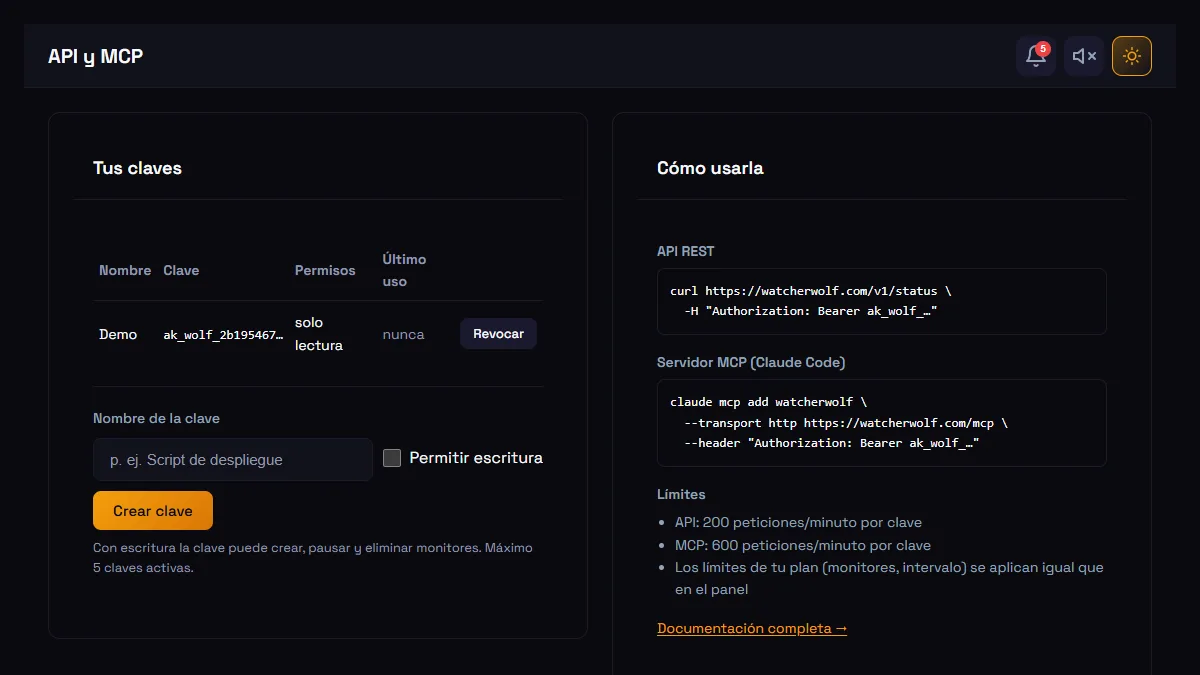Click the API REST label
The image size is (1200, 675).
pyautogui.click(x=686, y=251)
